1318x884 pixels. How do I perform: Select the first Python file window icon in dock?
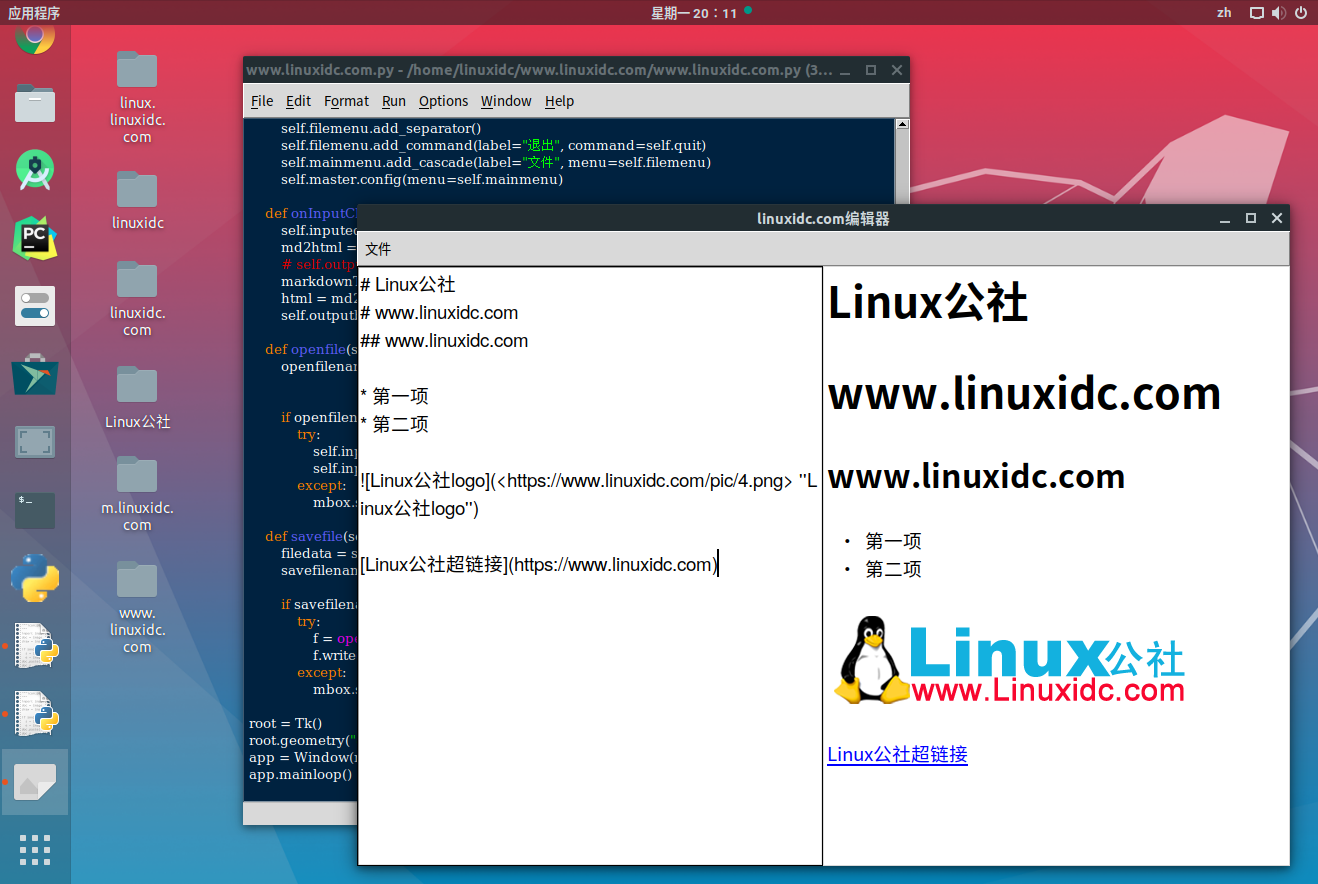[x=35, y=646]
